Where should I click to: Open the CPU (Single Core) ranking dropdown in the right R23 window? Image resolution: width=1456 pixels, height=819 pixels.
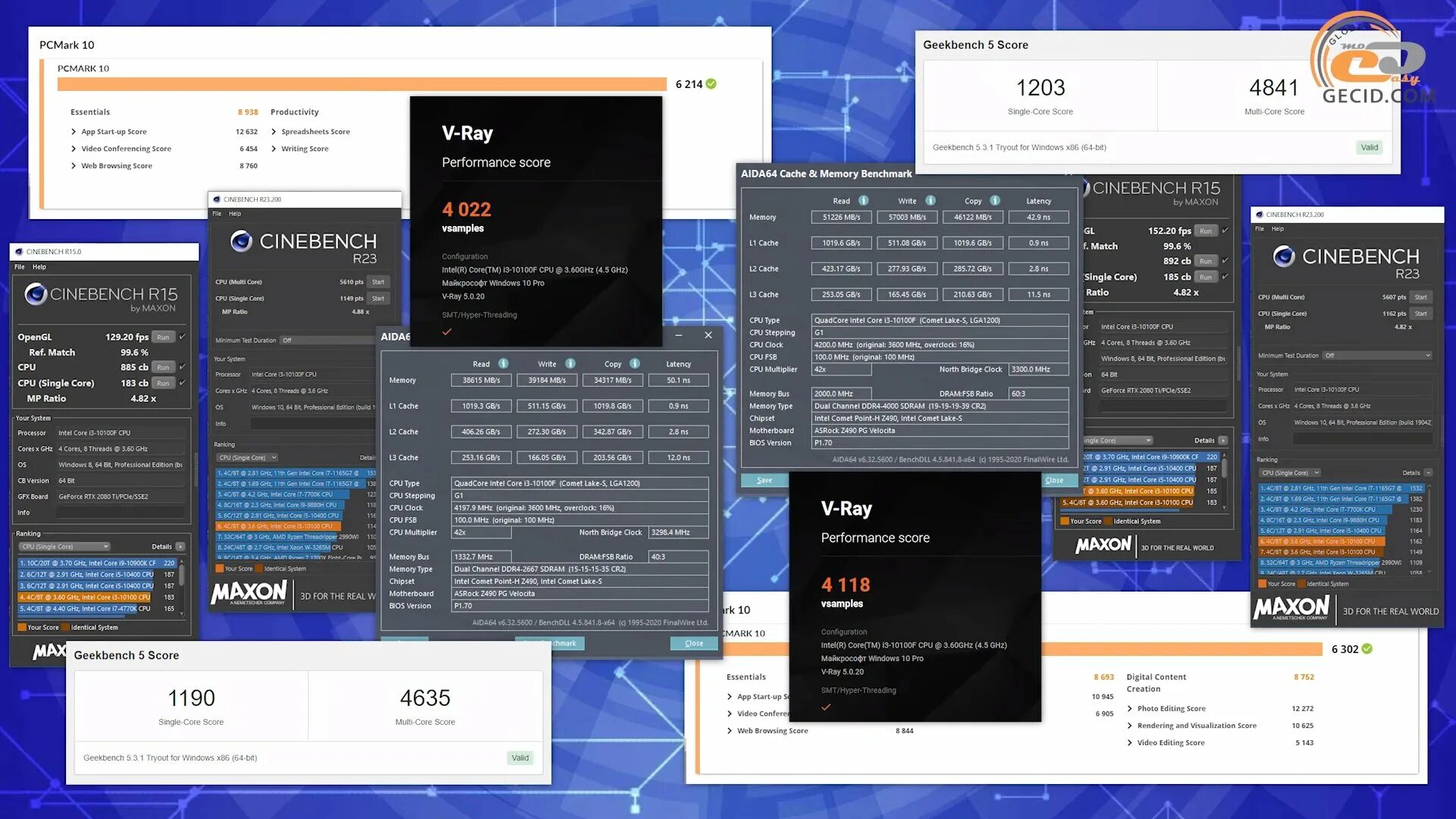[1291, 473]
